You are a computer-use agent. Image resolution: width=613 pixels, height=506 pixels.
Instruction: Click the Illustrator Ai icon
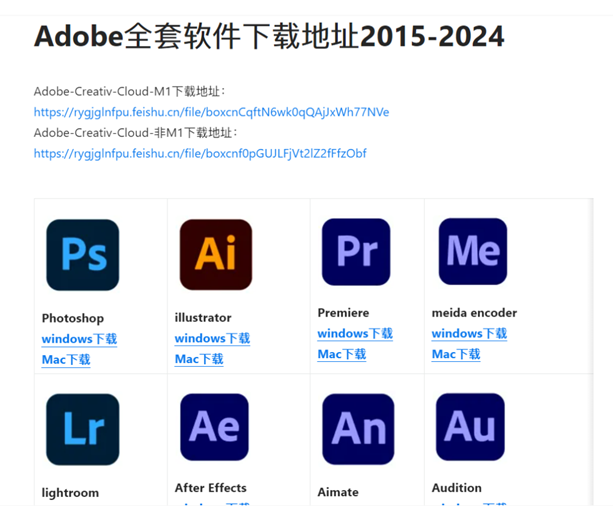pos(216,255)
